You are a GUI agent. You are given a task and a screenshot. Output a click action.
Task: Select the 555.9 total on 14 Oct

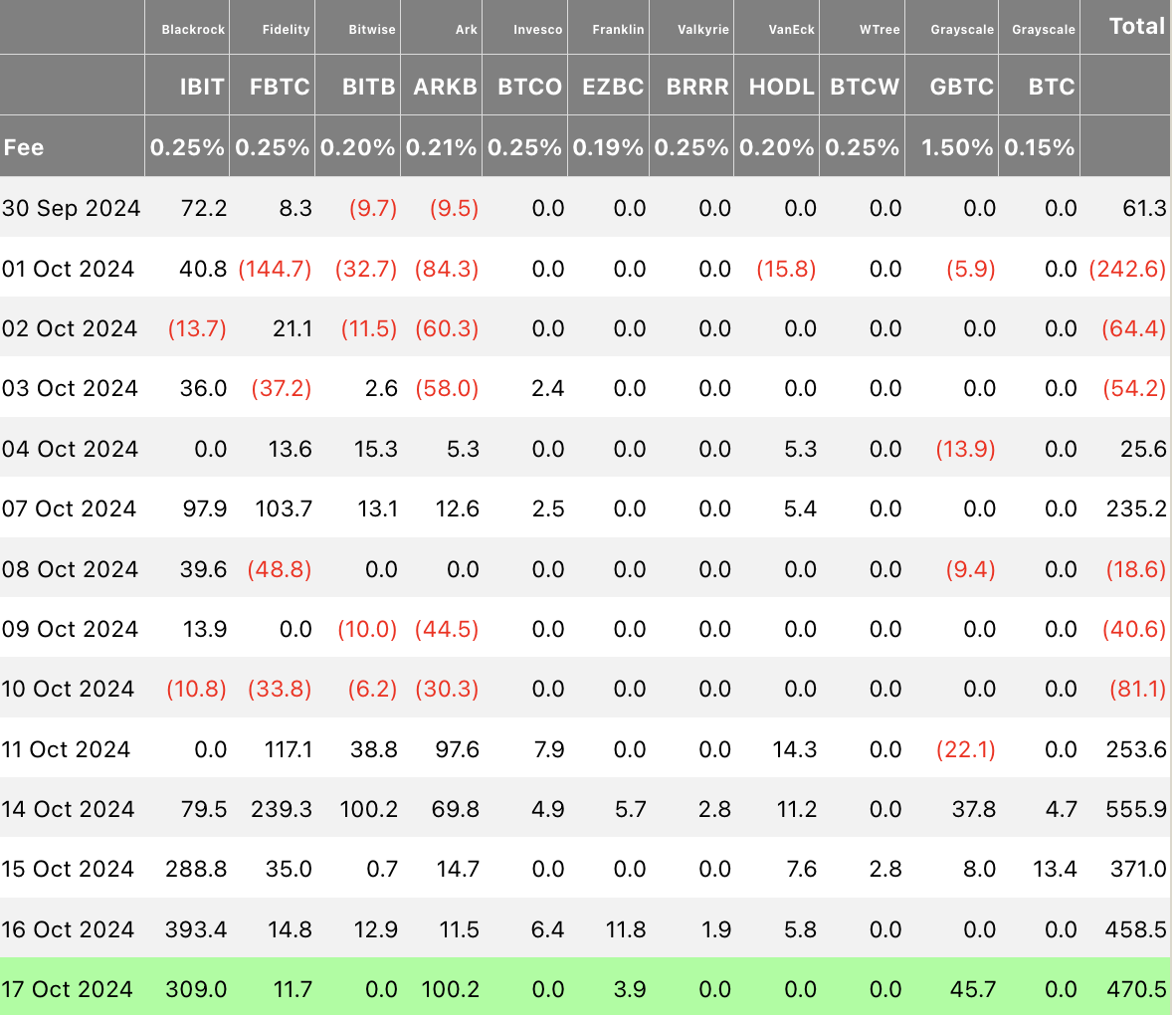1135,809
